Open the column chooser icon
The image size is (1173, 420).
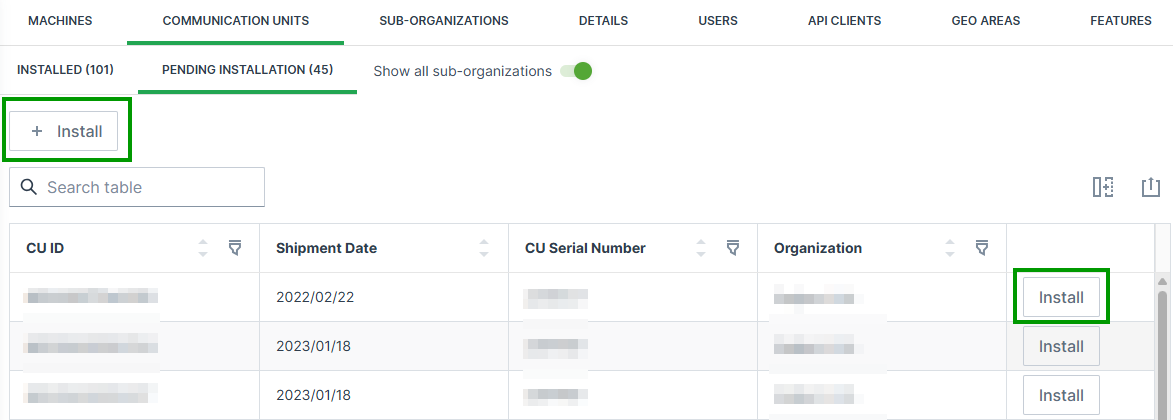tap(1103, 187)
